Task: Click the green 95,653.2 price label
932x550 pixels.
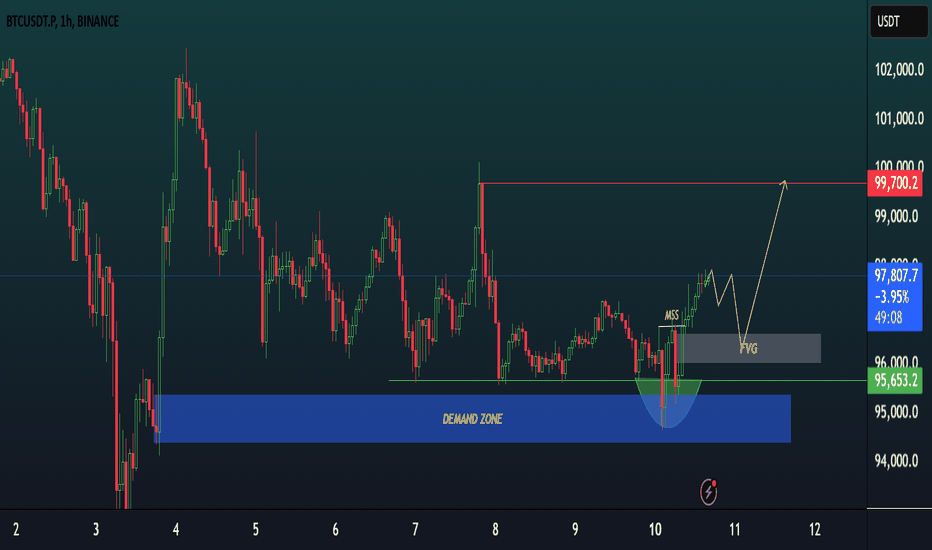Action: click(x=895, y=380)
